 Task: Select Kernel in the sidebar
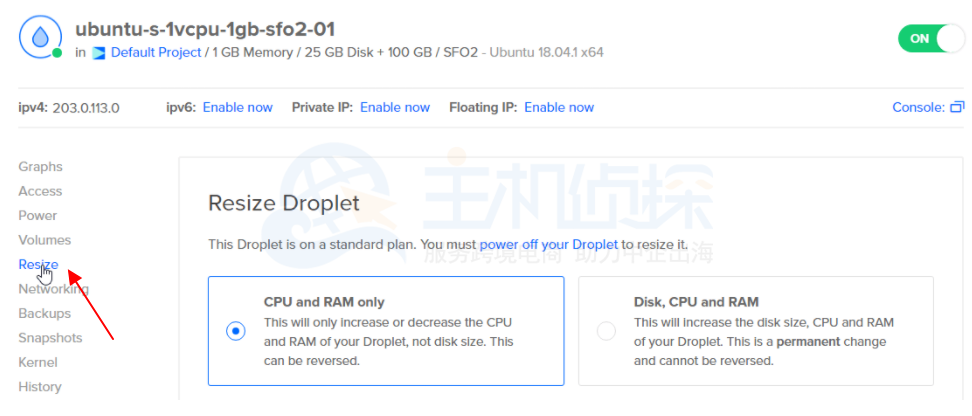point(38,362)
